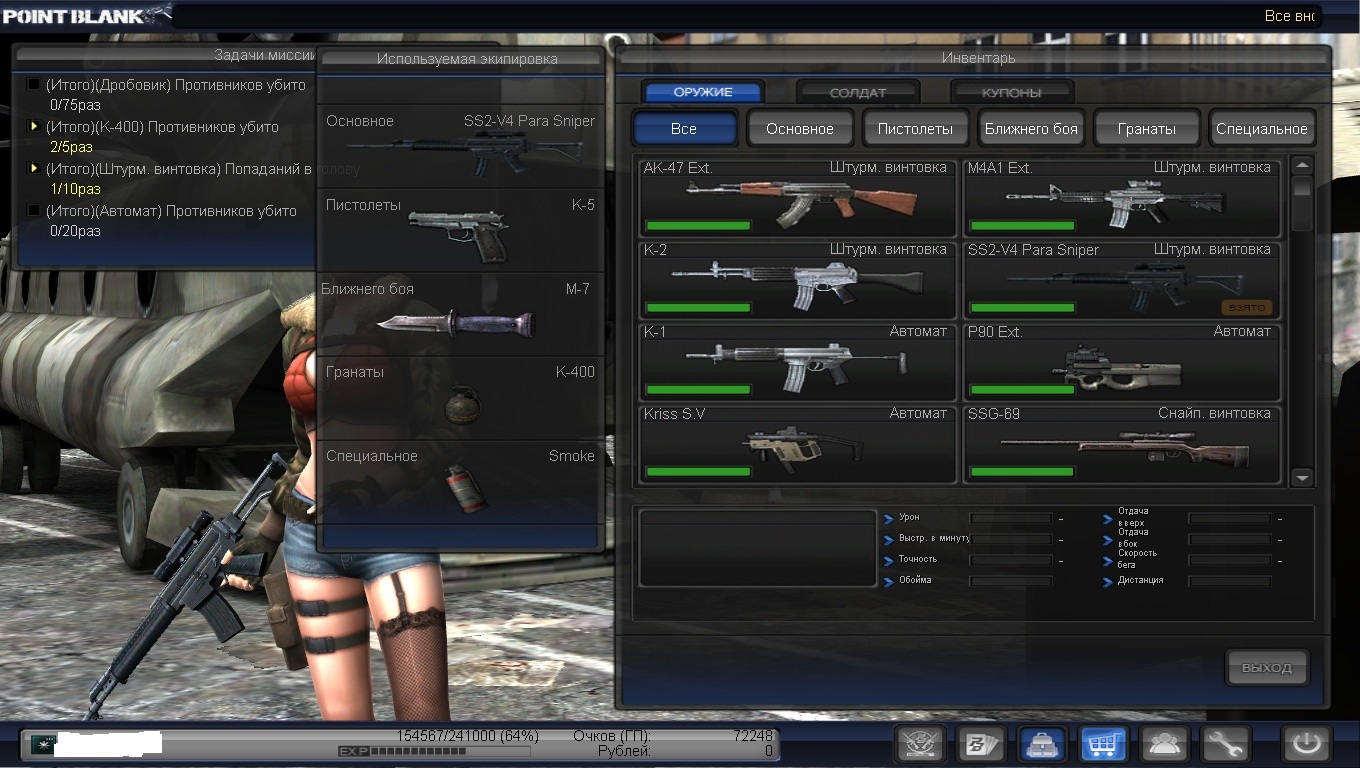Click the Инвентарь panel title
Screen dimensions: 1360x768
click(x=978, y=58)
